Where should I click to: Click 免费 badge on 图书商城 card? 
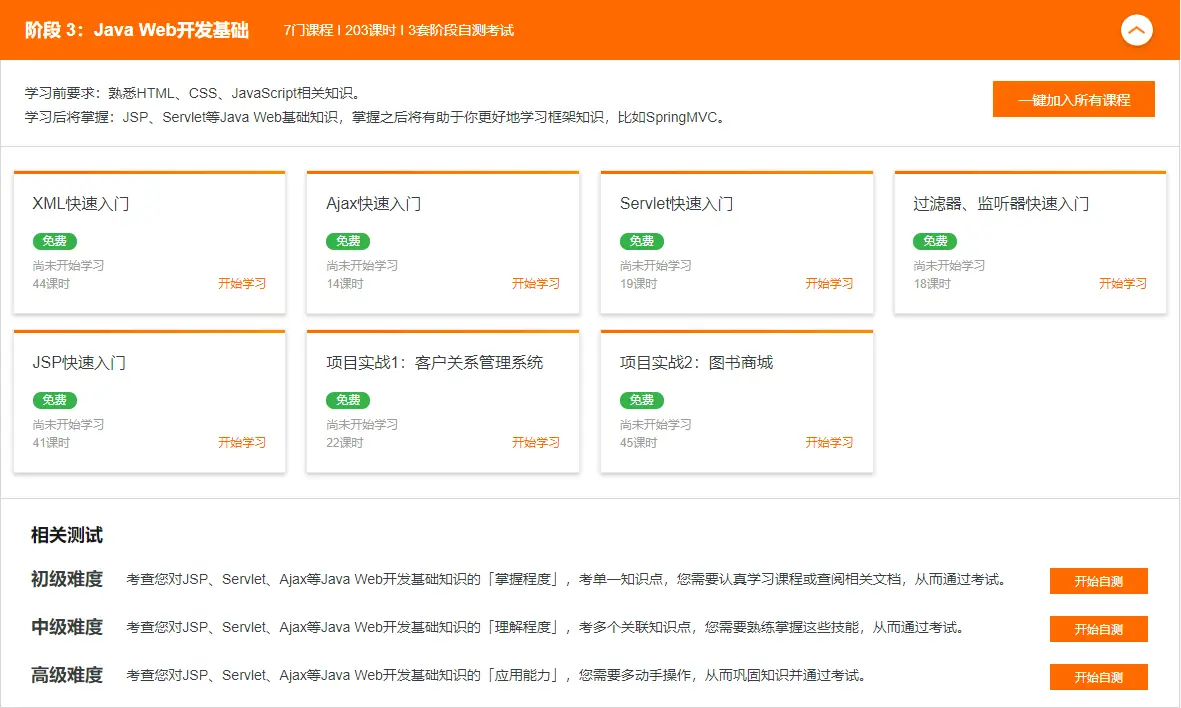coord(642,400)
